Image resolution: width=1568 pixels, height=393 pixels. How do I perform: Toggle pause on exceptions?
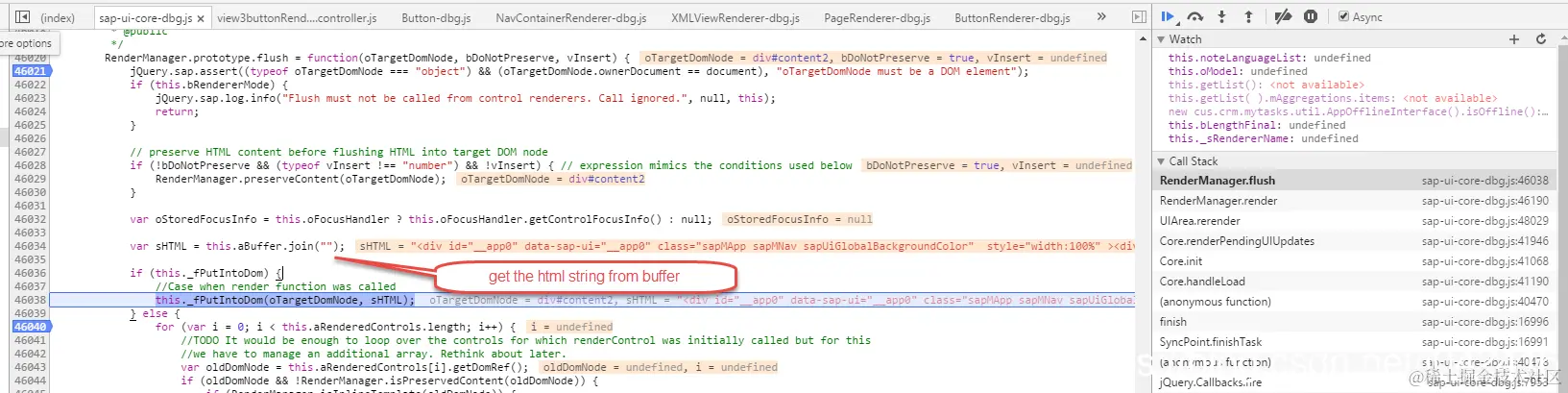pos(1311,16)
